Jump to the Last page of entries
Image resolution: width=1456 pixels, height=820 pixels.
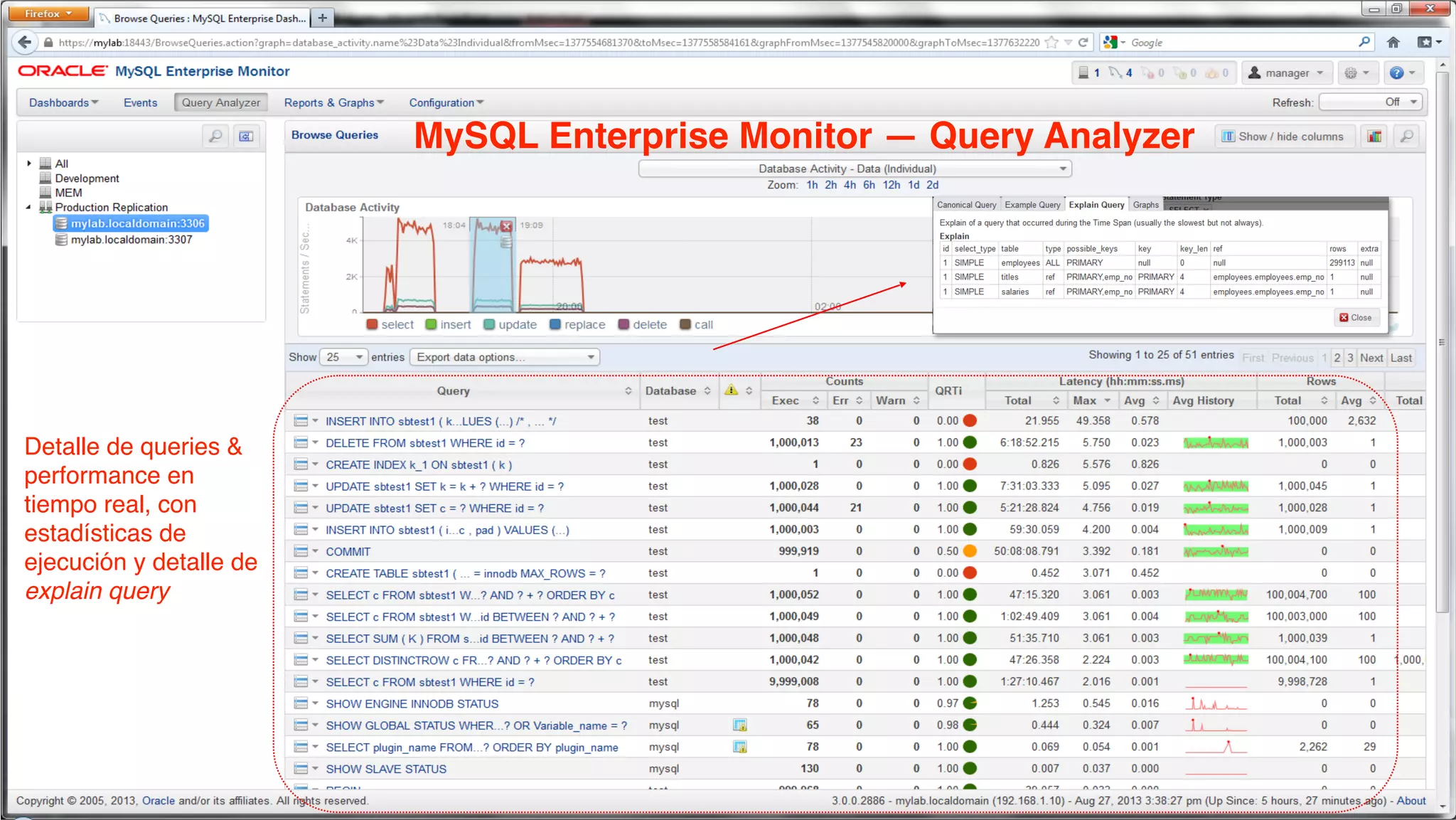pos(1401,358)
